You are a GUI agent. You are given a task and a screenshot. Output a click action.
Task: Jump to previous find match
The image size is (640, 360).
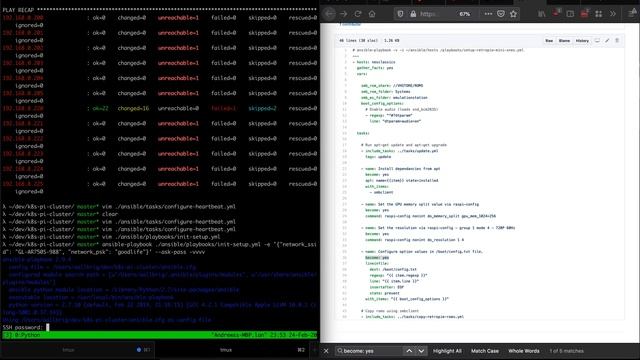(409, 351)
